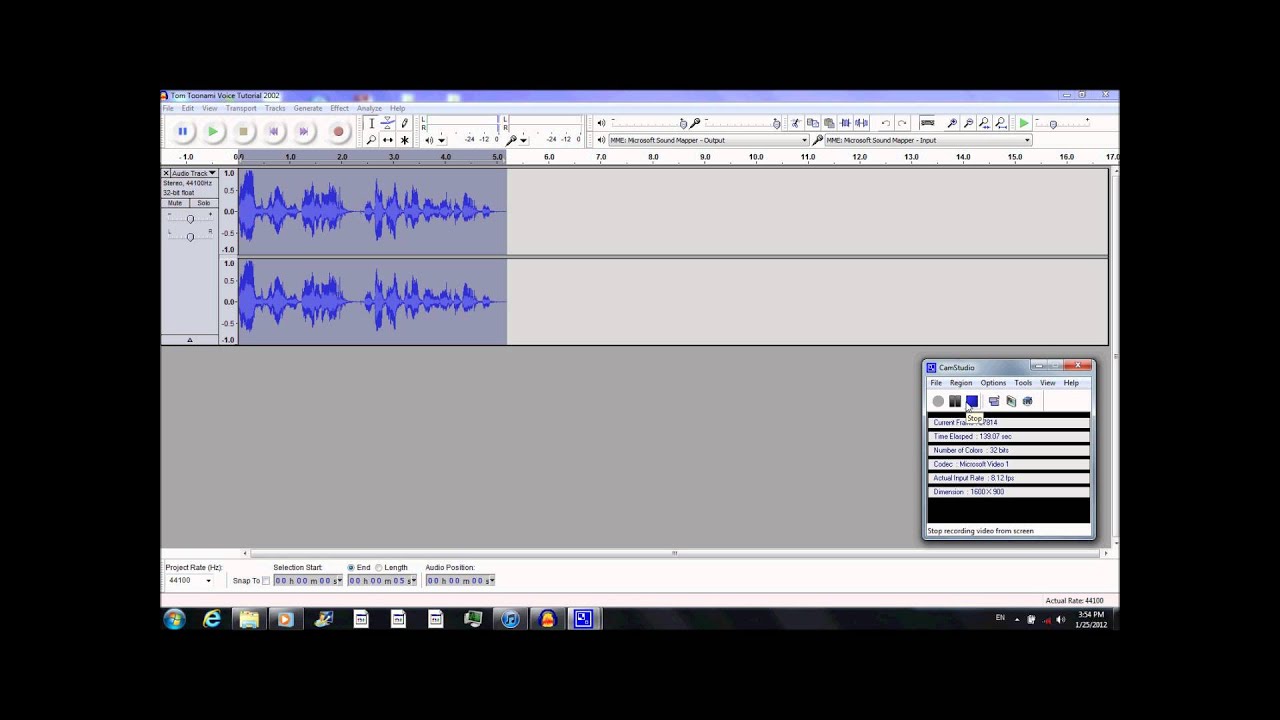Select the End radio button
This screenshot has width=1280, height=720.
click(x=351, y=568)
